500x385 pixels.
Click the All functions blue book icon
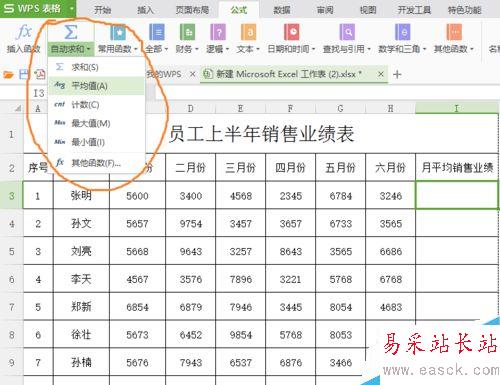(157, 32)
